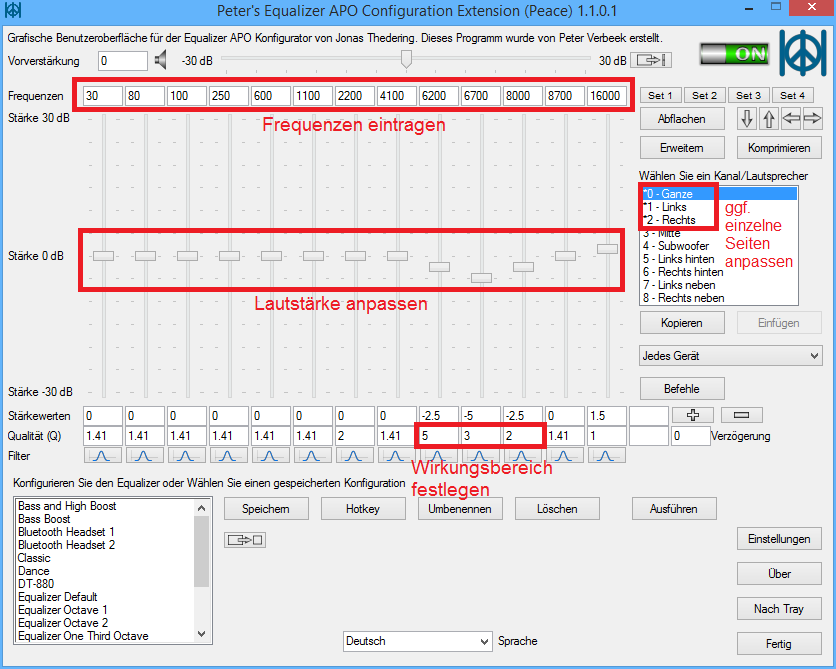
Task: Toggle the green ON power switch
Action: 735,54
